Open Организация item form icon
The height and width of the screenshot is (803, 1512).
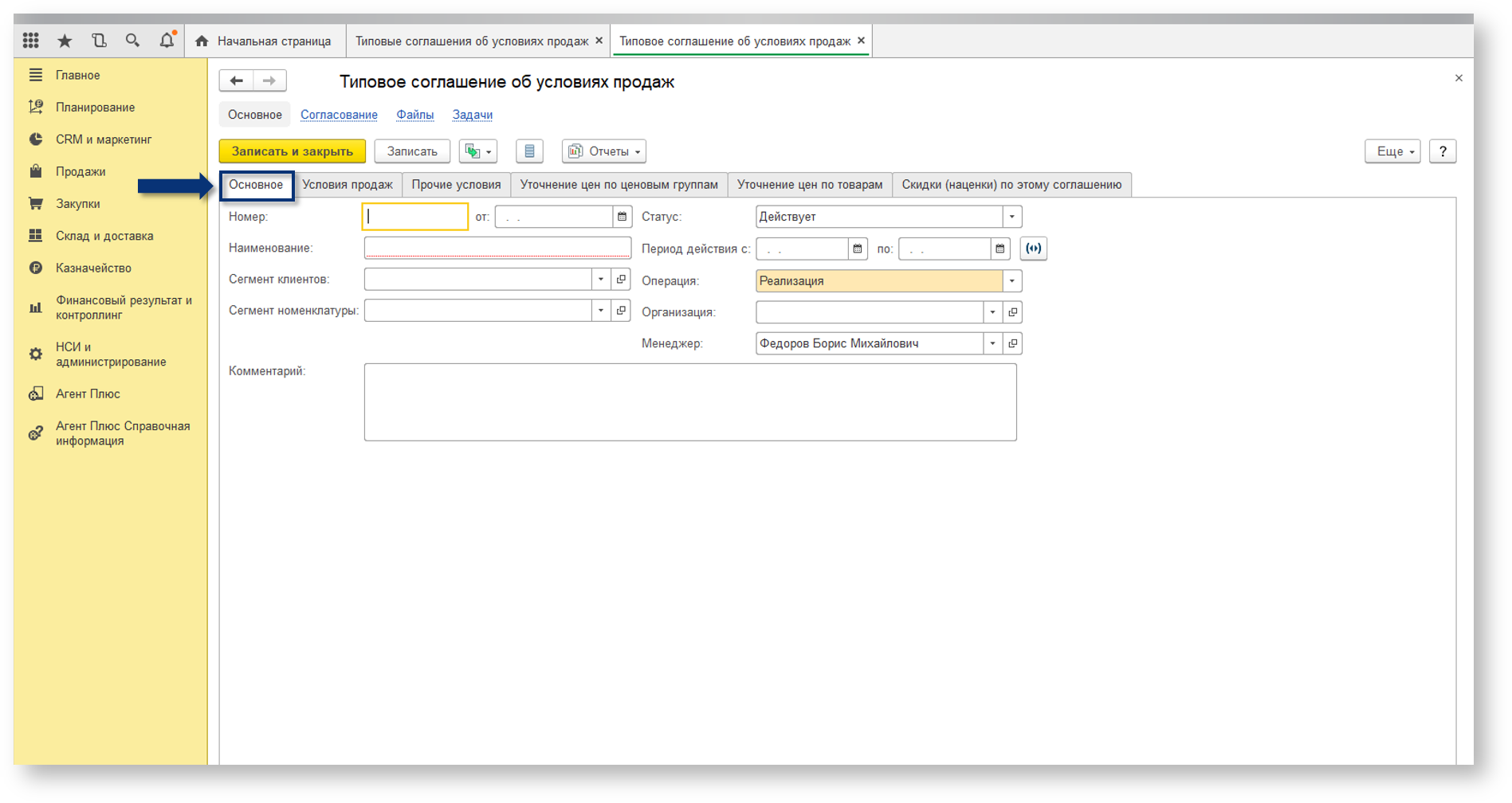pyautogui.click(x=1013, y=312)
